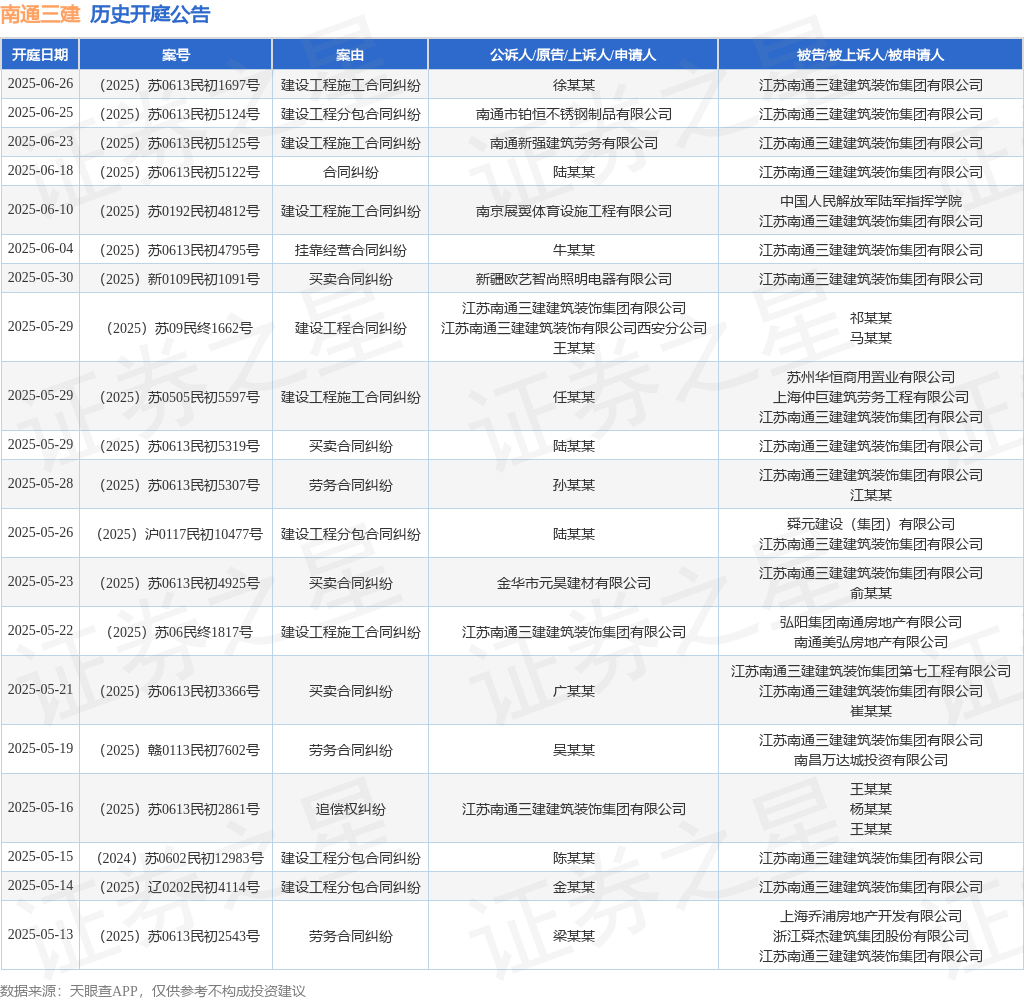Image resolution: width=1024 pixels, height=1000 pixels.
Task: Click defendant 南通美弘房地产有限公司
Action: click(x=871, y=641)
